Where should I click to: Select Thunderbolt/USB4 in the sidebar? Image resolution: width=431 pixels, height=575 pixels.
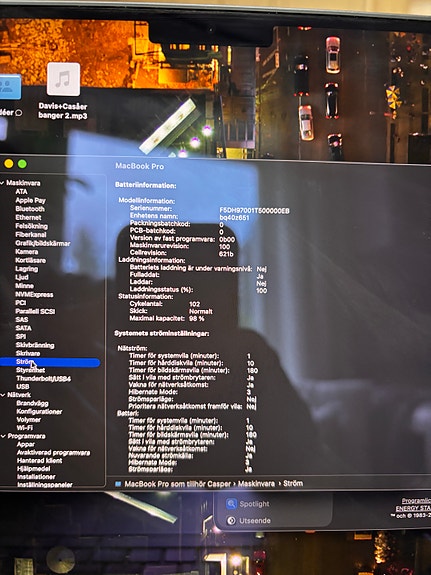43,378
